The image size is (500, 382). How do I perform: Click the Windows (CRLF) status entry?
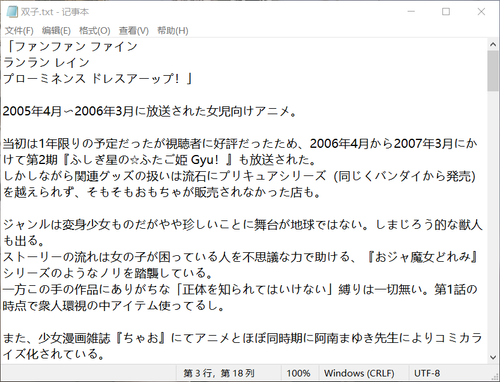coord(359,373)
